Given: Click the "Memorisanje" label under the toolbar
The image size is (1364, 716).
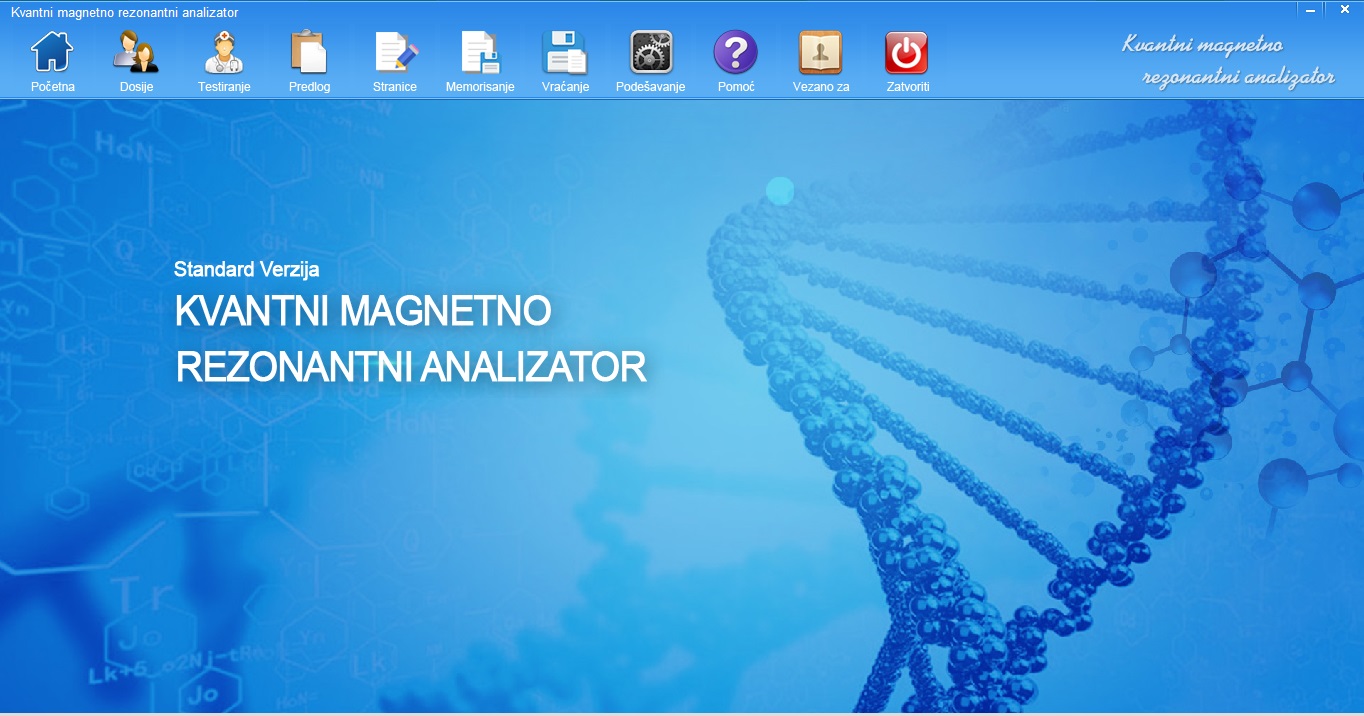Looking at the screenshot, I should [480, 87].
